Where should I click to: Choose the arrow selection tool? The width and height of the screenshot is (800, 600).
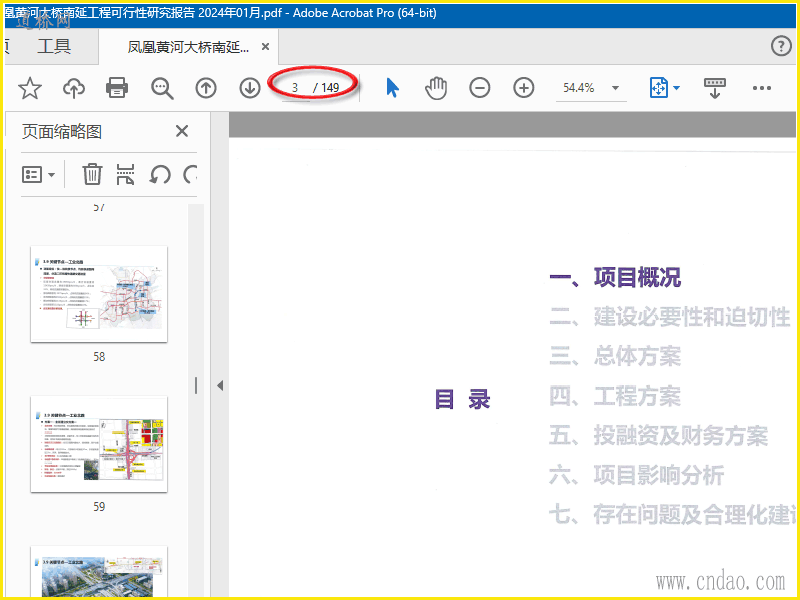pyautogui.click(x=392, y=88)
